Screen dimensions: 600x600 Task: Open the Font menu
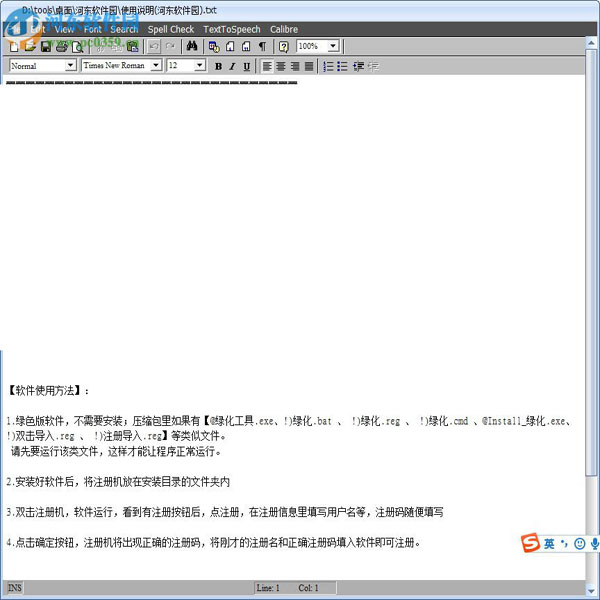click(93, 29)
